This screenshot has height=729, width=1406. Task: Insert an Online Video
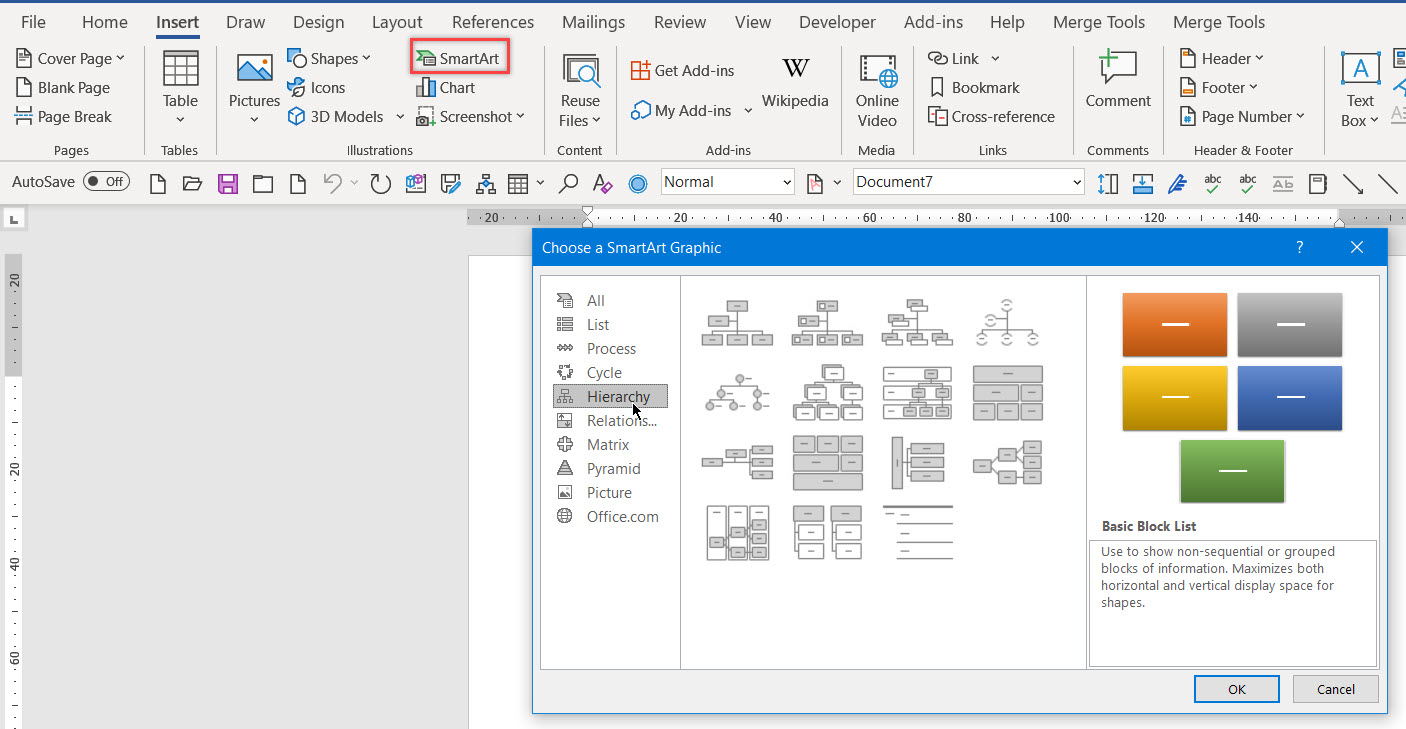pos(877,90)
